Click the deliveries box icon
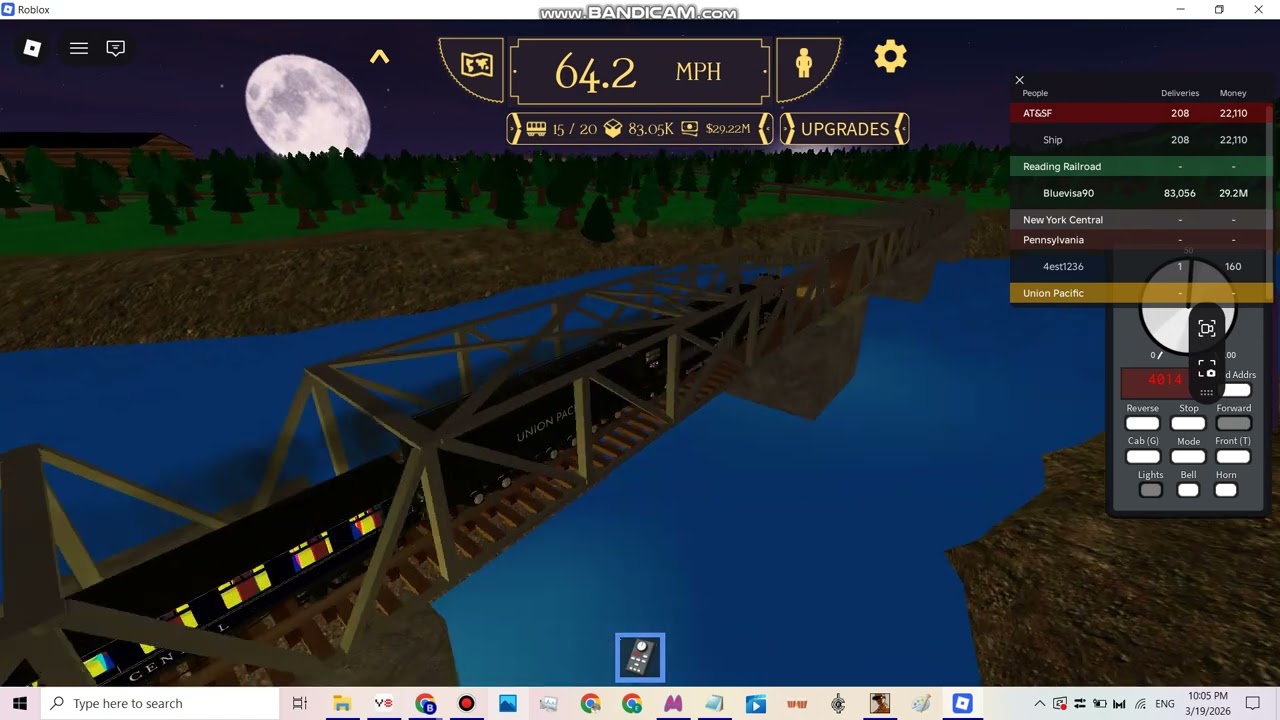The image size is (1280, 720). (613, 129)
